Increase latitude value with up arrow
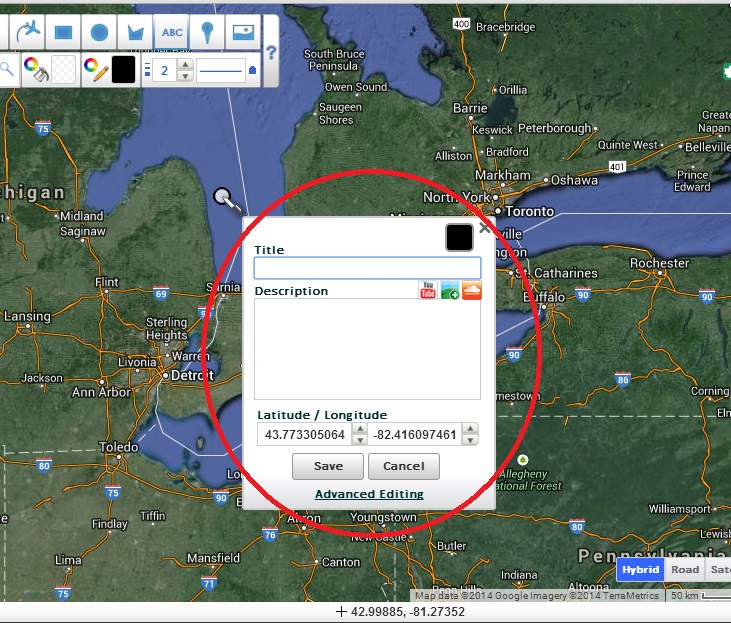Viewport: 731px width, 623px height. (358, 429)
